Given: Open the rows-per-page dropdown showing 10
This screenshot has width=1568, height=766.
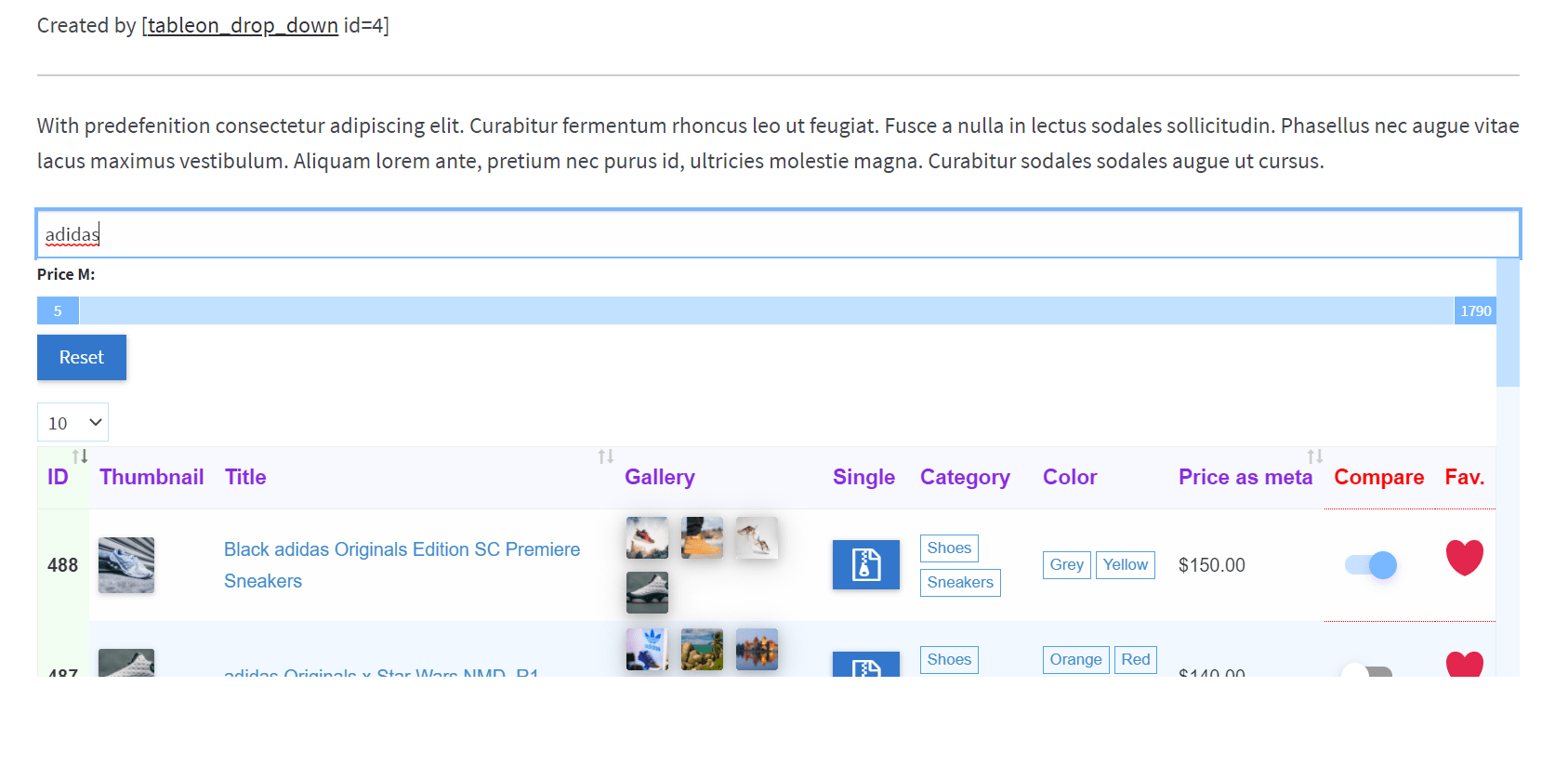Looking at the screenshot, I should point(72,422).
